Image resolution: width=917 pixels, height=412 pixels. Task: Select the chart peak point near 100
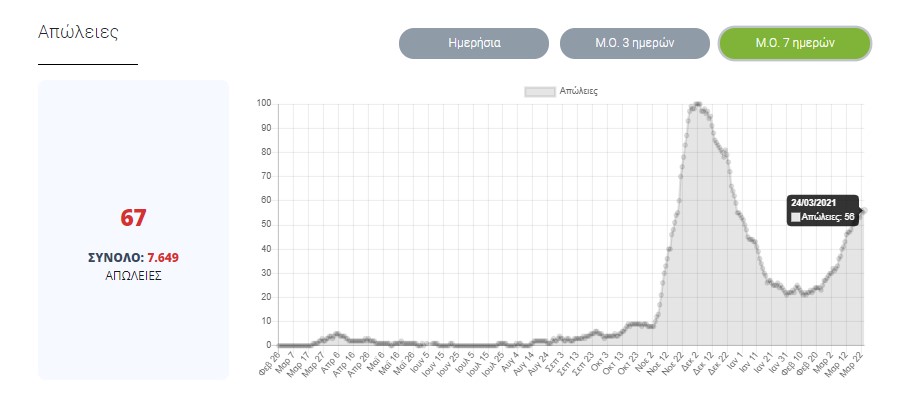pos(697,104)
